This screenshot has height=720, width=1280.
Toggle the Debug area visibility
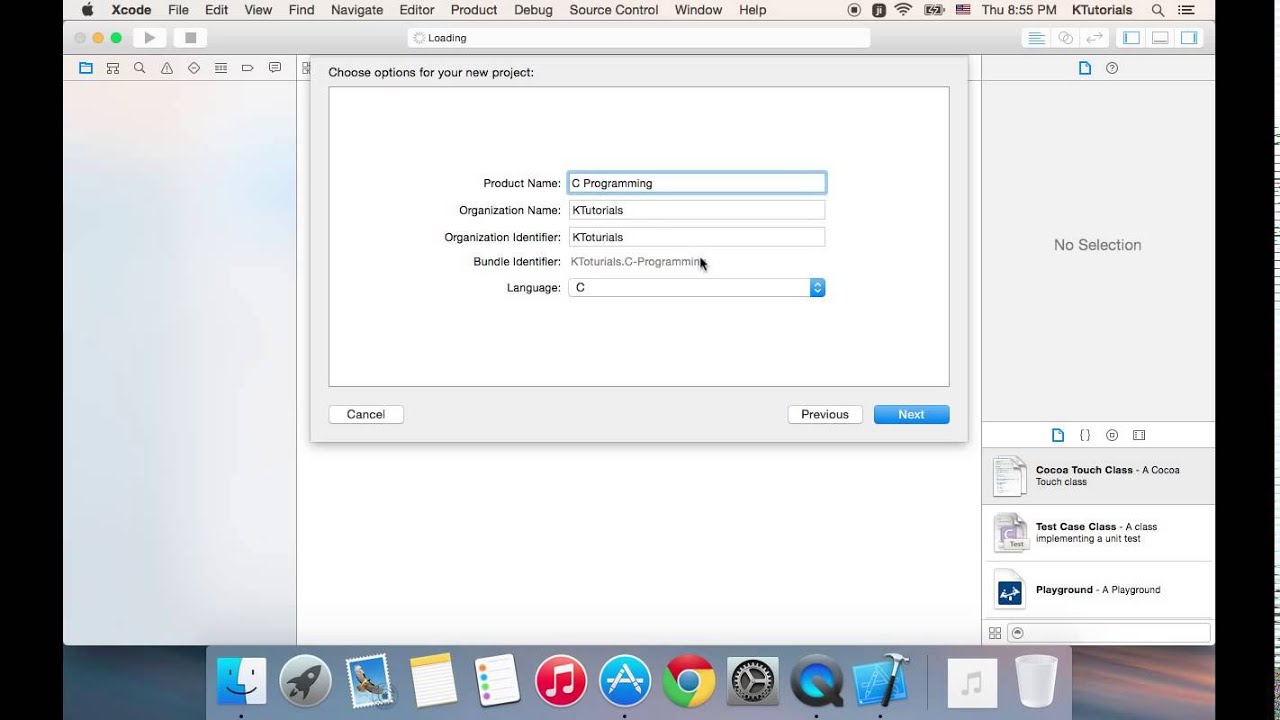pyautogui.click(x=1161, y=38)
